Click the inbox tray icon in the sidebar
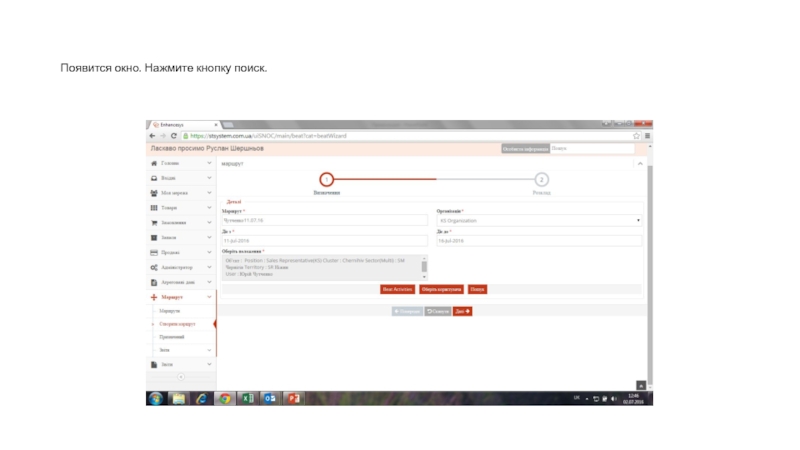 click(154, 178)
